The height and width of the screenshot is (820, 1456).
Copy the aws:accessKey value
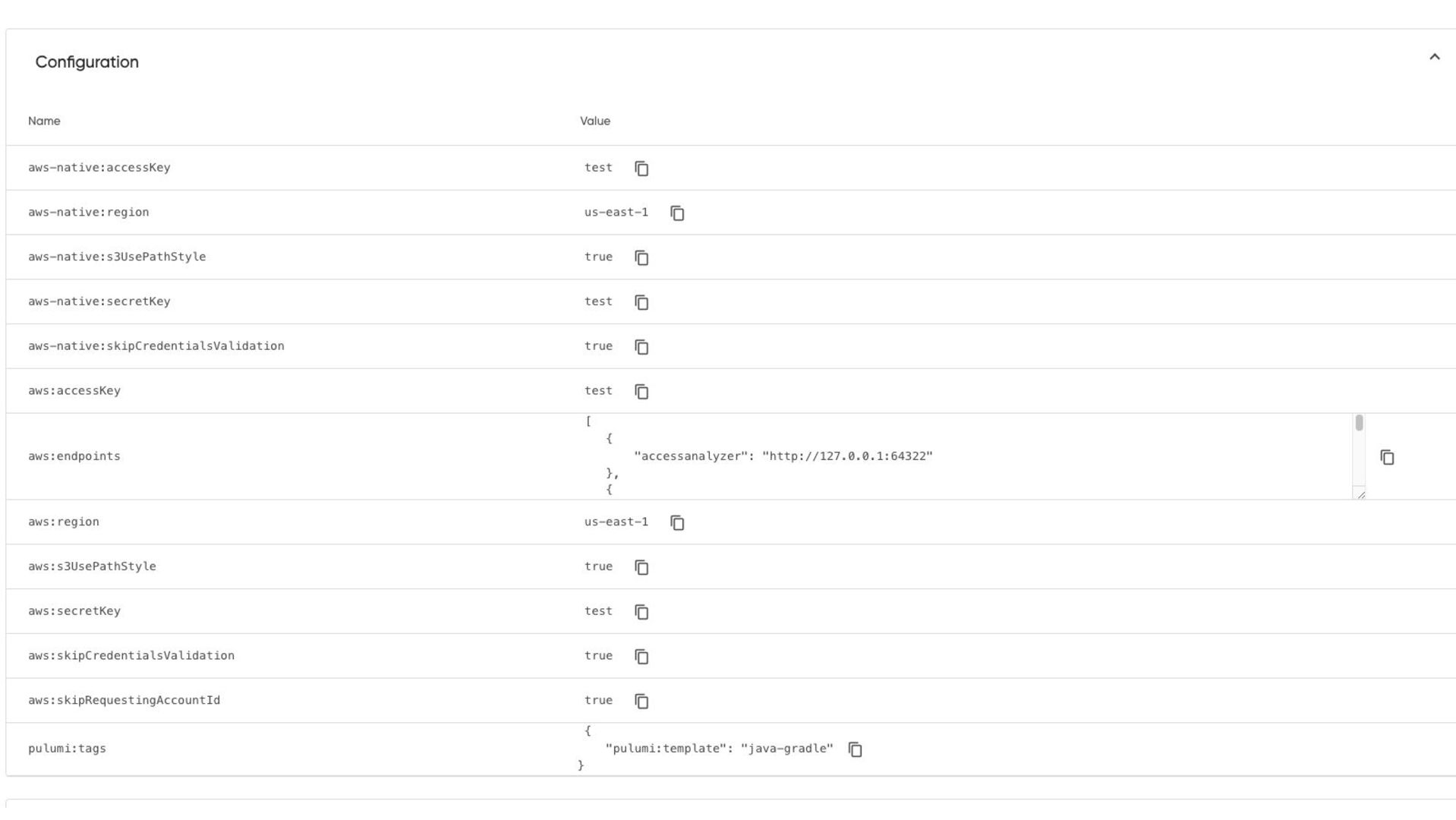pos(641,392)
